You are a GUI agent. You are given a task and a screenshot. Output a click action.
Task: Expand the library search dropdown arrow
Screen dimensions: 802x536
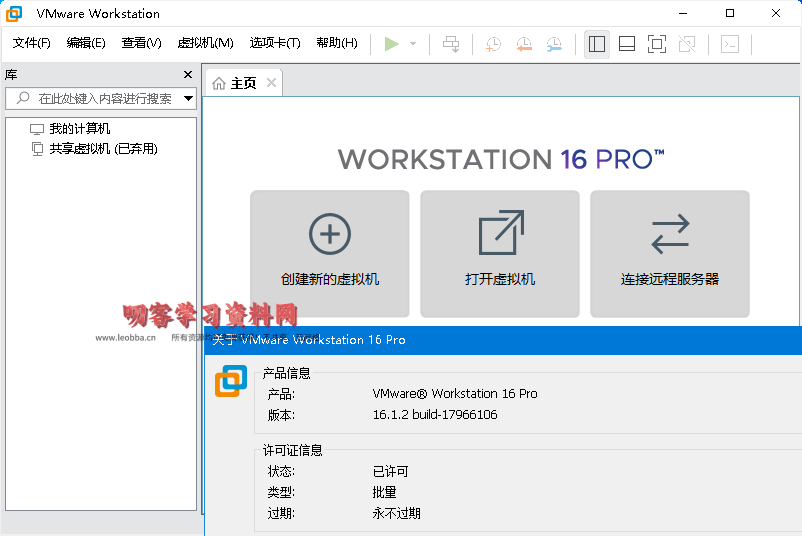188,98
